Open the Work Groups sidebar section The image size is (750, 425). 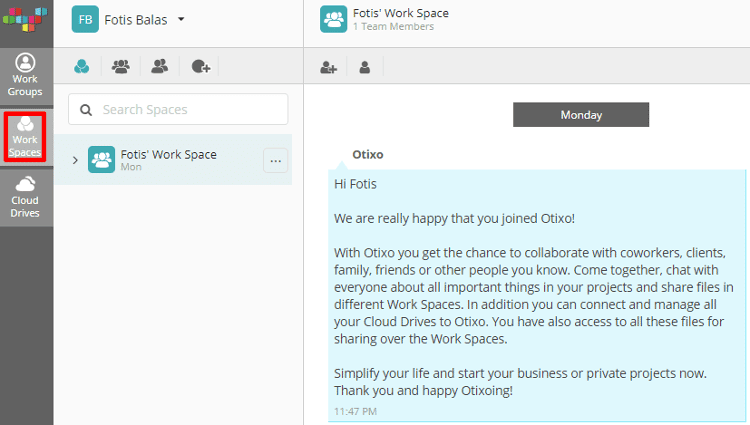pos(25,76)
